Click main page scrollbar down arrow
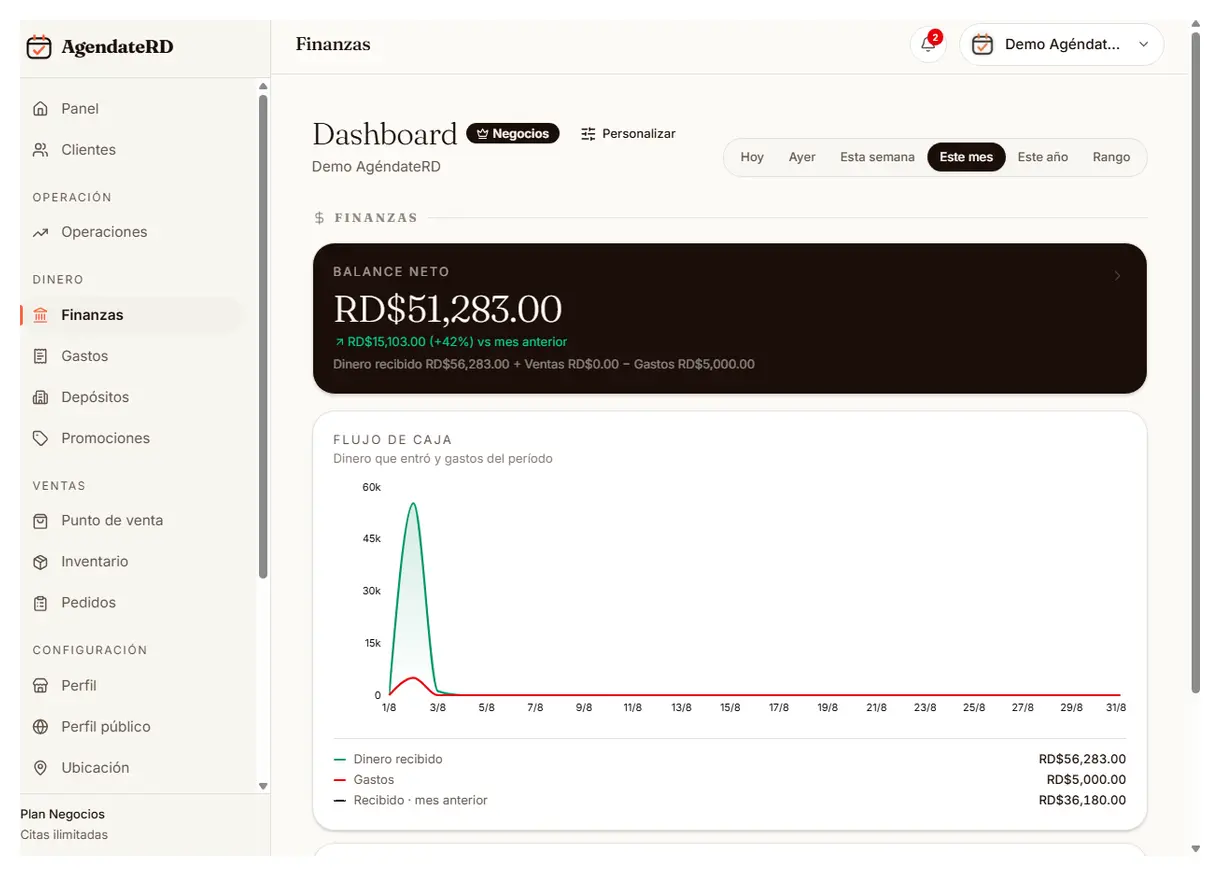The height and width of the screenshot is (876, 1220). 1195,849
